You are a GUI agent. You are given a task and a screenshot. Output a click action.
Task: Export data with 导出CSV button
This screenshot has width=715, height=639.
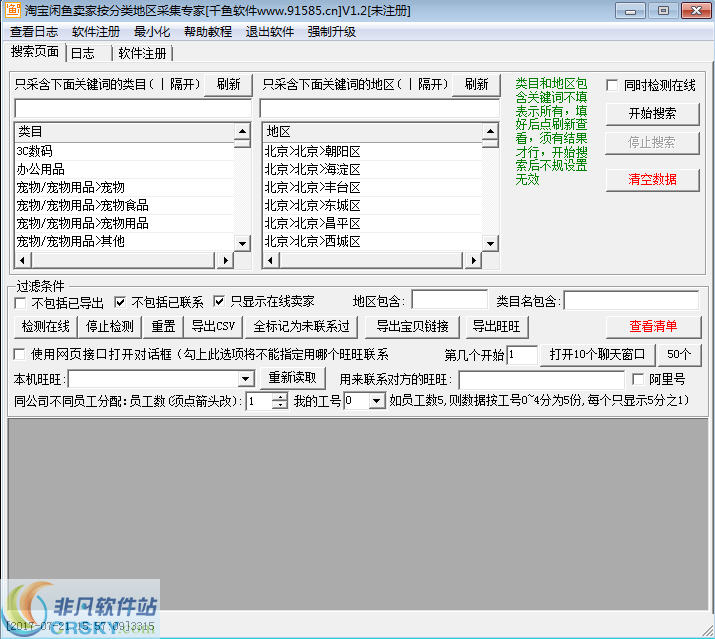click(x=213, y=327)
